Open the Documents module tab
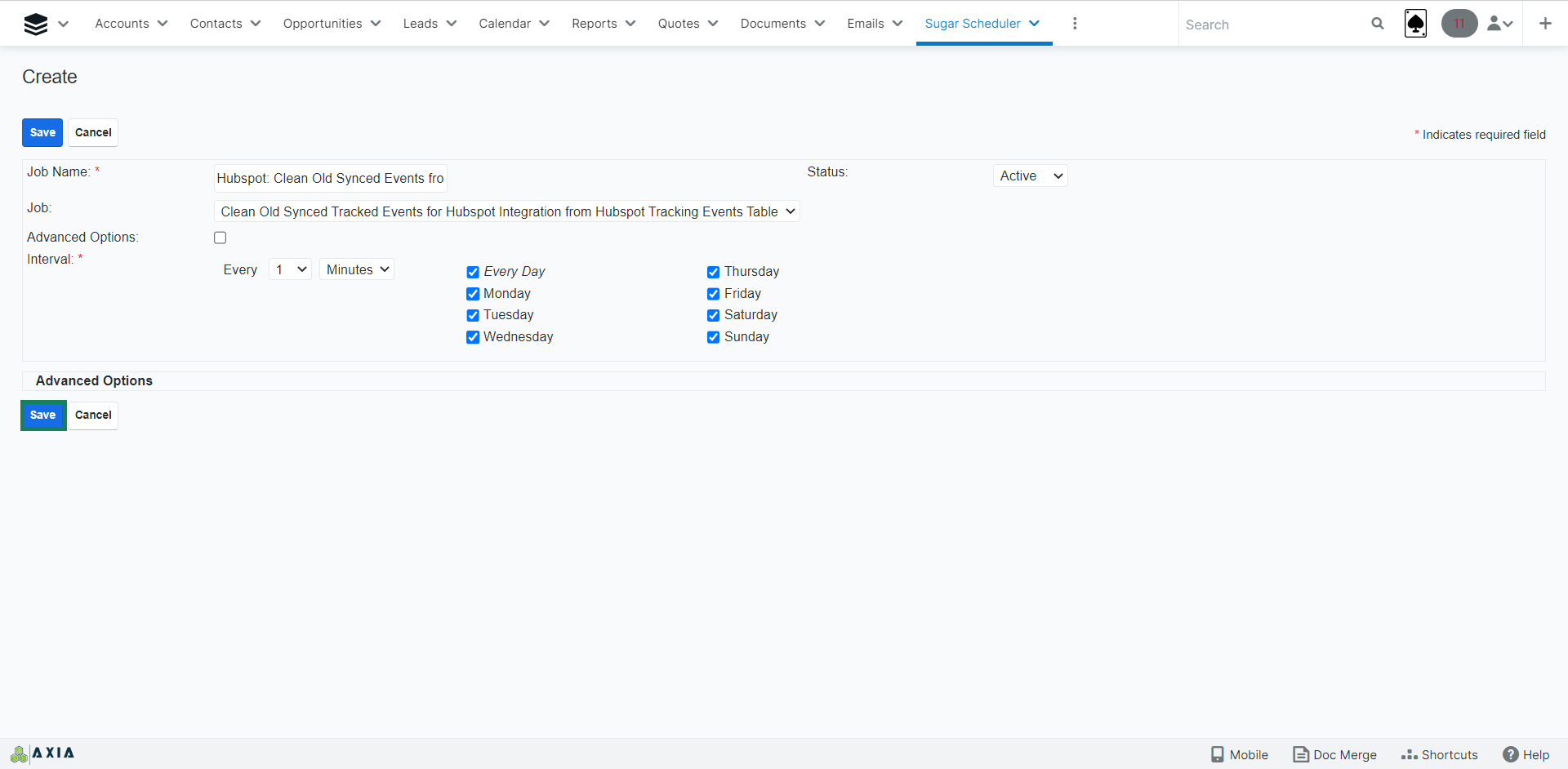The height and width of the screenshot is (769, 1568). (773, 24)
